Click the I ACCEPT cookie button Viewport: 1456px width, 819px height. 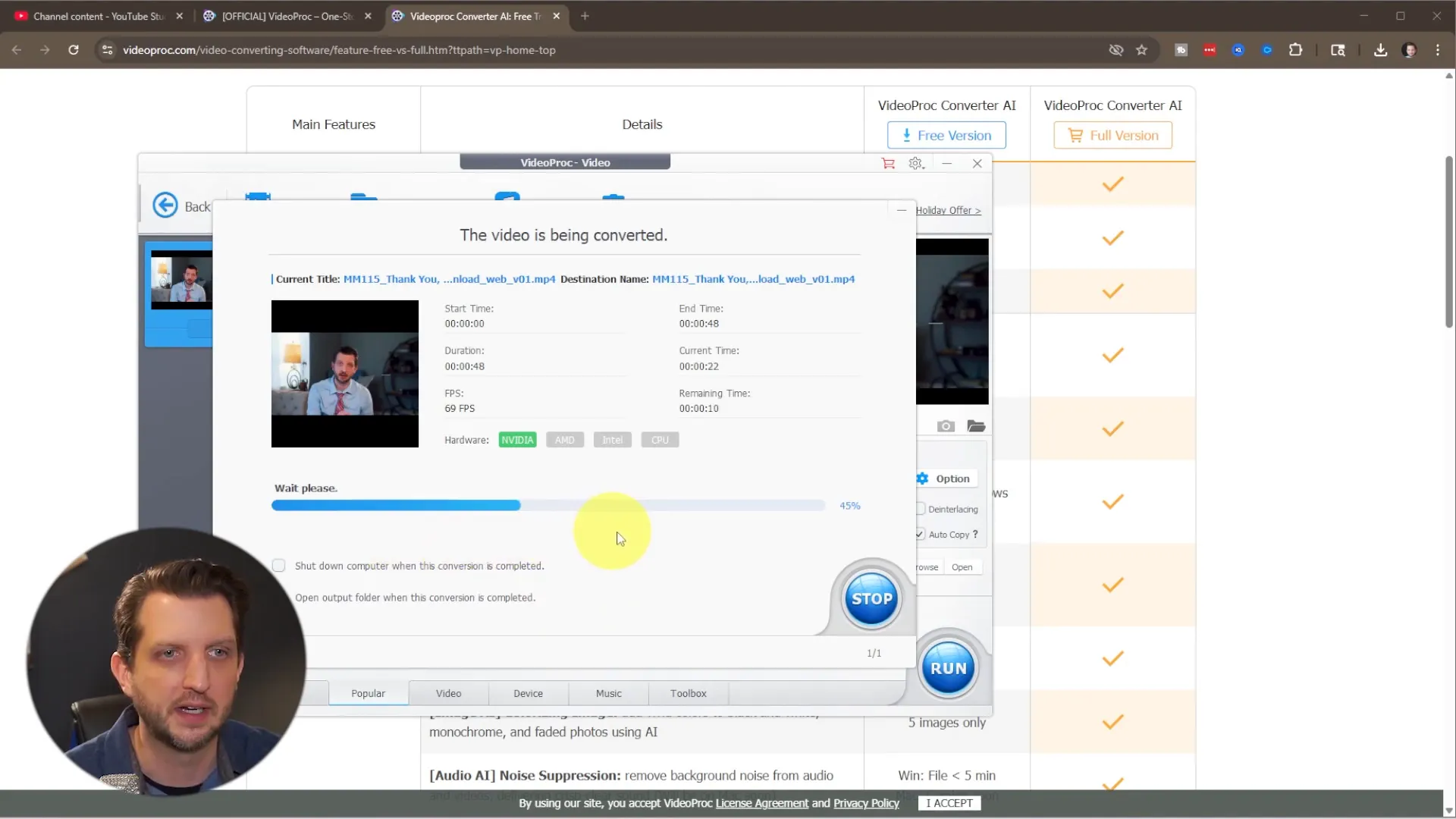click(949, 803)
